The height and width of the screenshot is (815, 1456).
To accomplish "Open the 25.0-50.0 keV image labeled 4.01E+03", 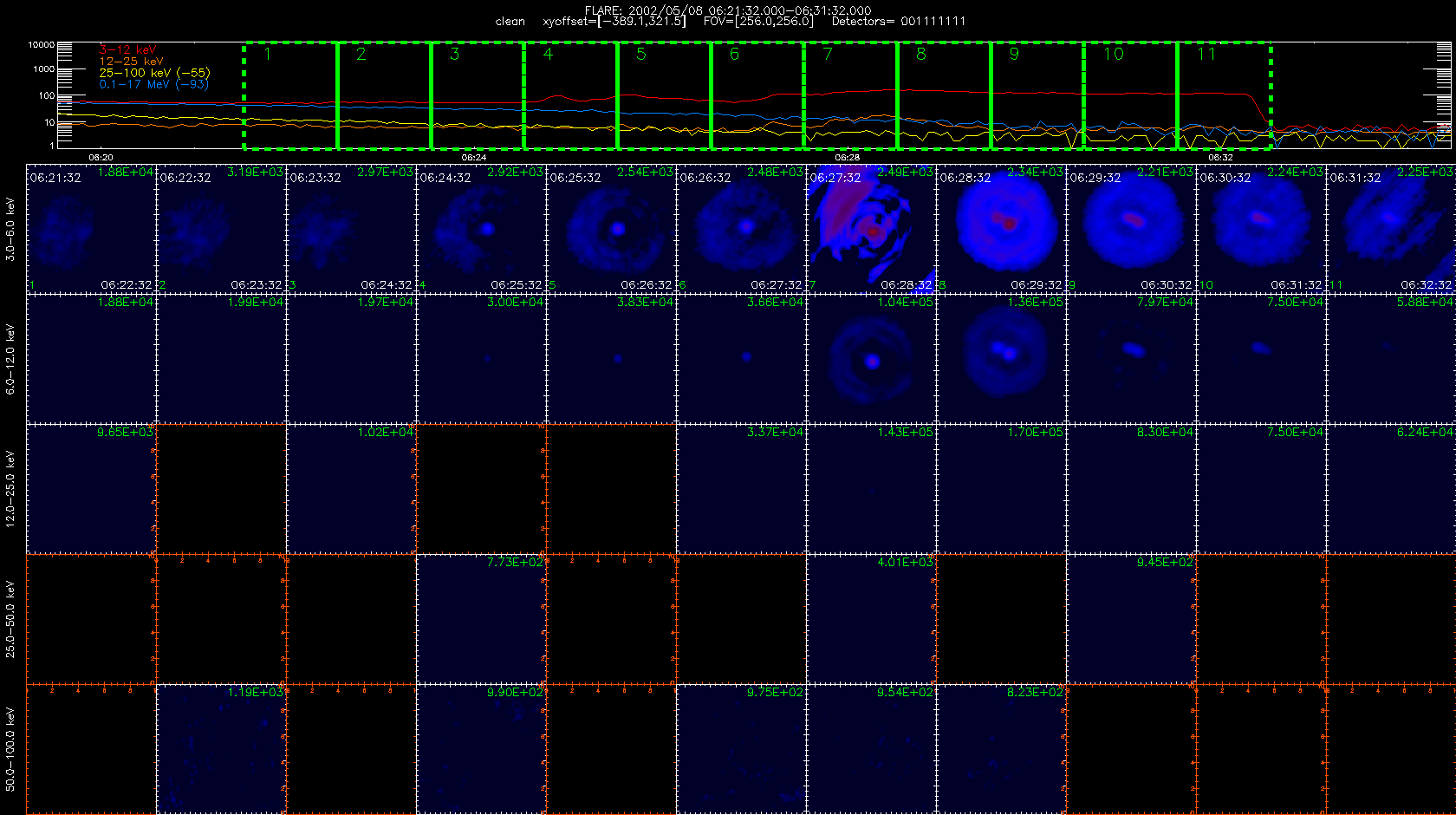I will (871, 619).
